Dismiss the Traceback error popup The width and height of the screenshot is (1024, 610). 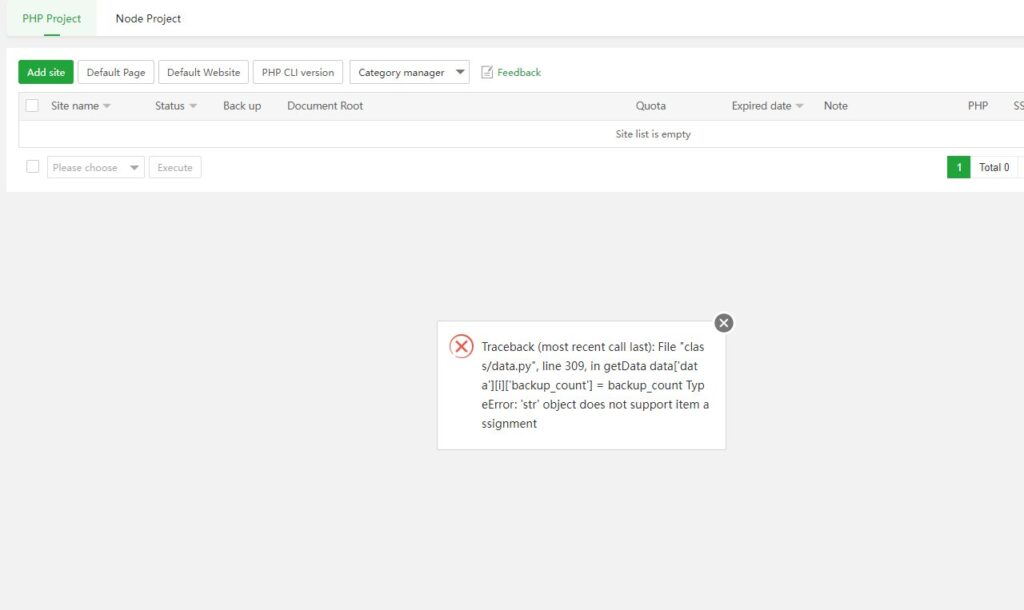(722, 322)
